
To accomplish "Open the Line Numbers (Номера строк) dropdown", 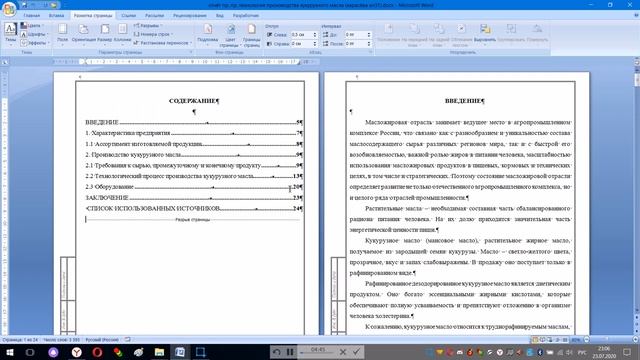I will [153, 34].
